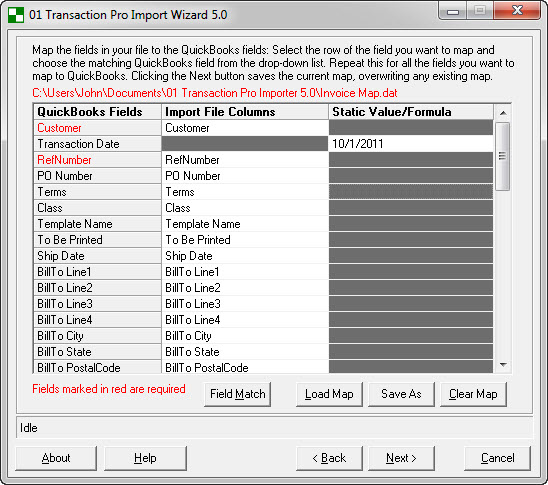Click the vertical scrollbar thumb of the grid
The height and width of the screenshot is (485, 548).
point(503,156)
